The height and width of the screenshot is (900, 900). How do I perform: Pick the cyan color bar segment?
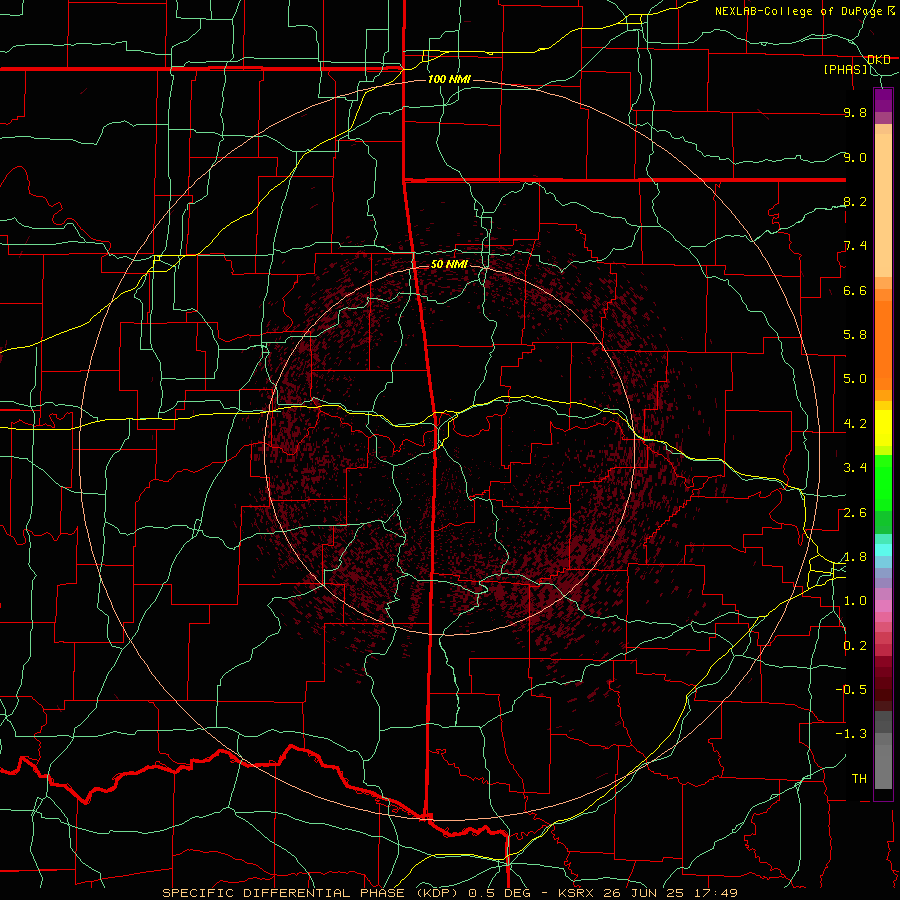883,550
